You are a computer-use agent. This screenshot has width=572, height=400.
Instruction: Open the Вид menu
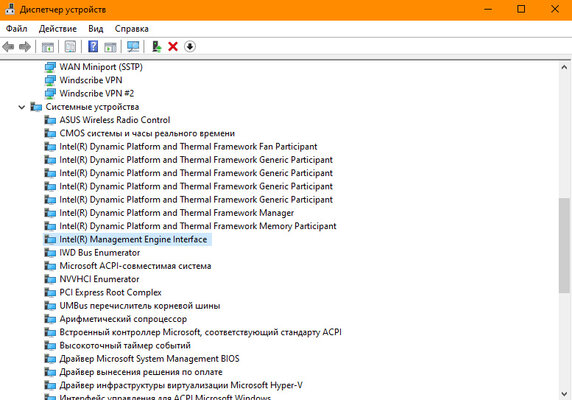tap(96, 29)
